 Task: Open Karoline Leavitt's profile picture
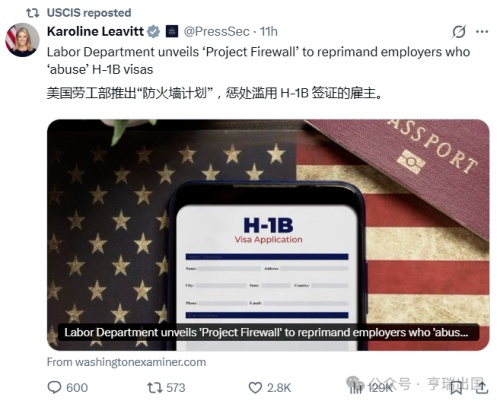coord(22,40)
